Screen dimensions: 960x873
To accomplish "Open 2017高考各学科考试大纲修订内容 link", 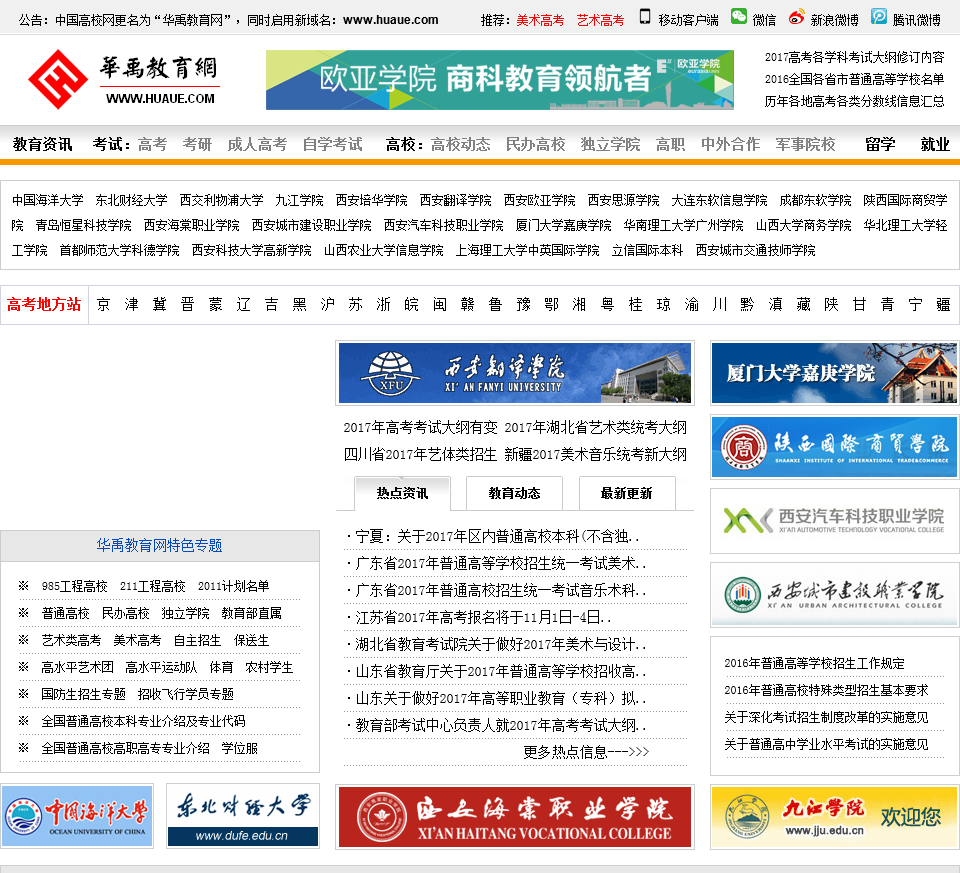I will point(854,57).
